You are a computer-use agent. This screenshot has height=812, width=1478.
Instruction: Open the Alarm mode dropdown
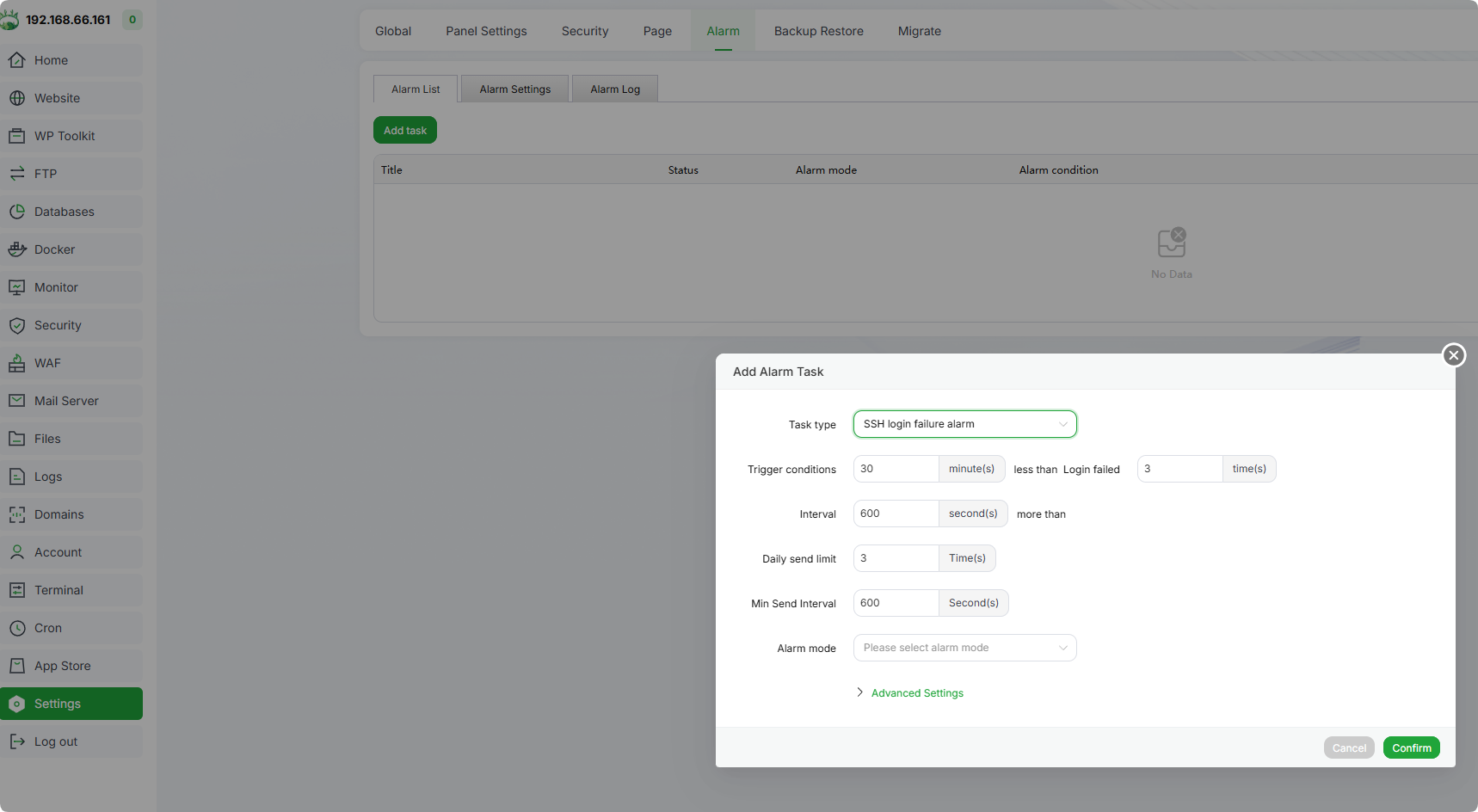click(x=964, y=648)
